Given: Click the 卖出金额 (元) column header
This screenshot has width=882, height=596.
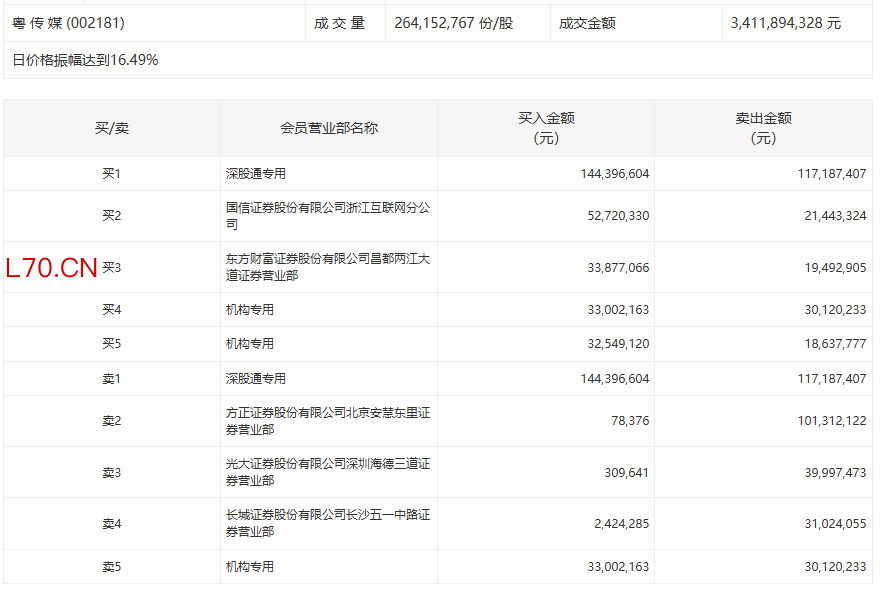Looking at the screenshot, I should pos(763,128).
